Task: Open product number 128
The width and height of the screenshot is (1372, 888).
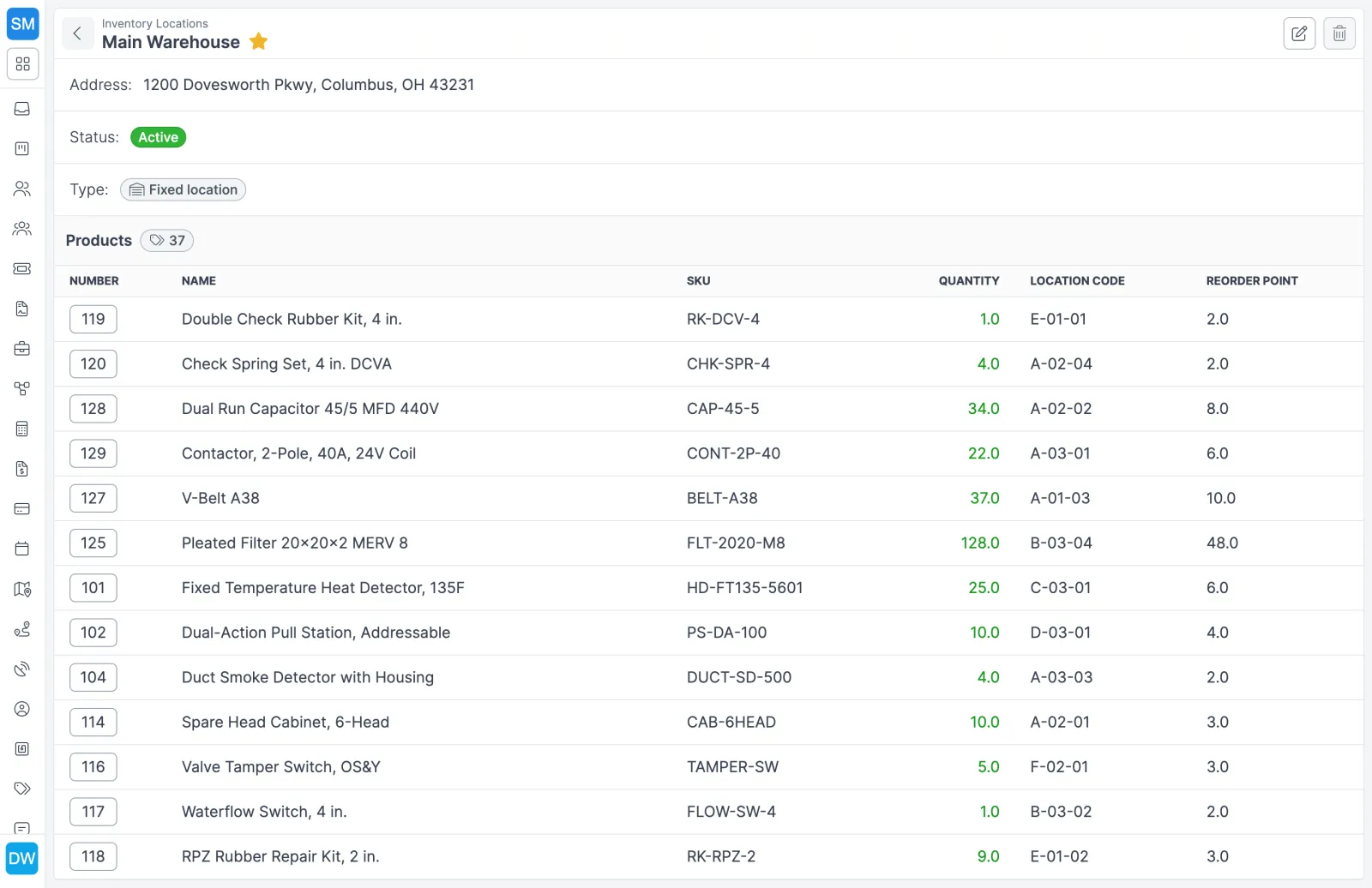Action: tap(93, 409)
